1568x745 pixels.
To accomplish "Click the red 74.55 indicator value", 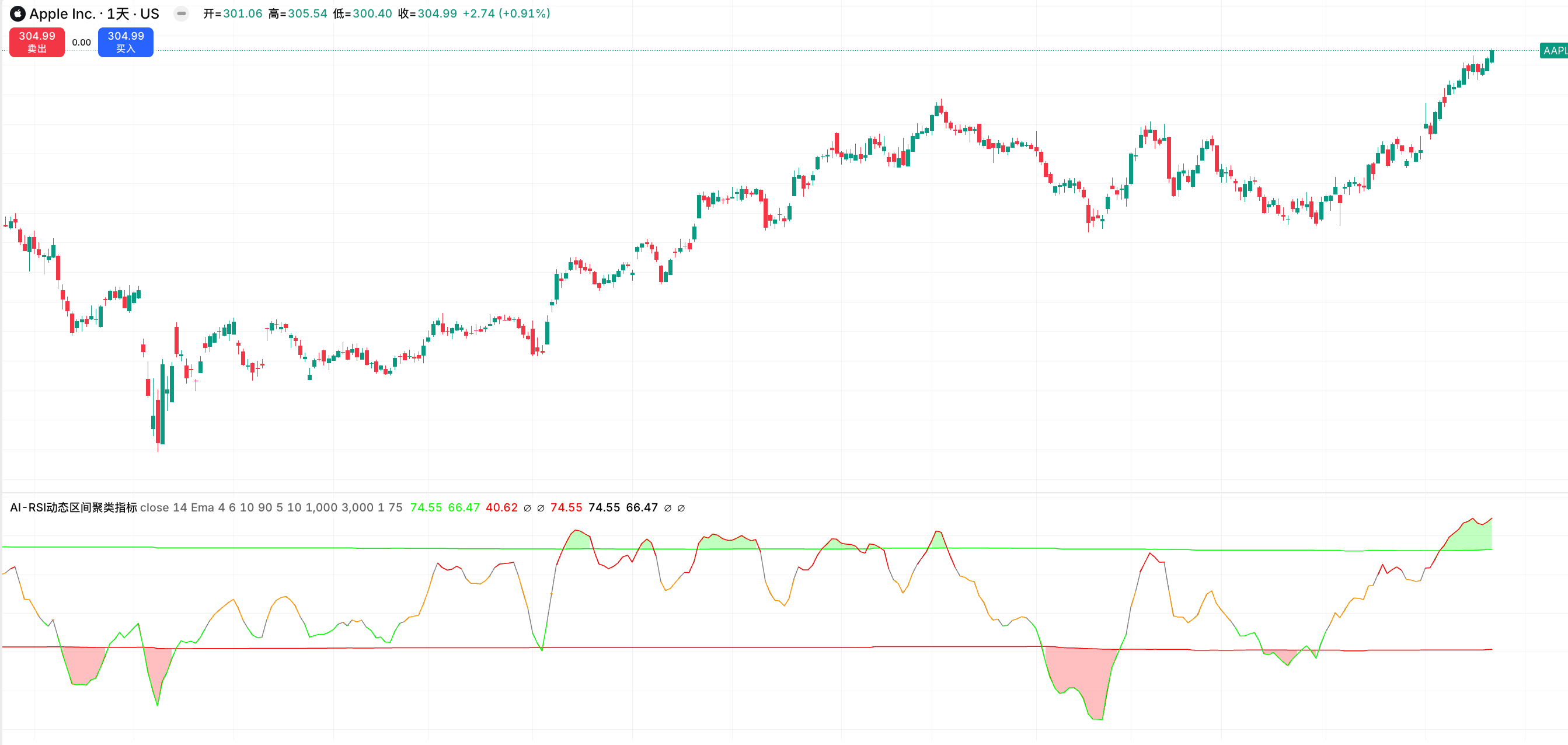I will click(x=566, y=507).
